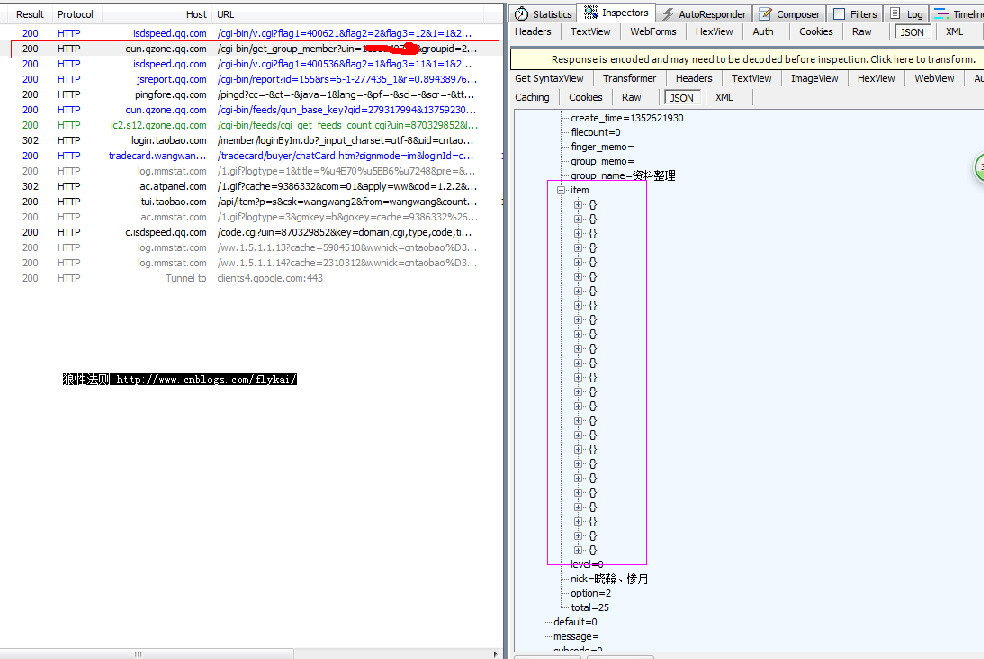Select the finger_memo tree node
The height and width of the screenshot is (659, 984).
(x=602, y=146)
